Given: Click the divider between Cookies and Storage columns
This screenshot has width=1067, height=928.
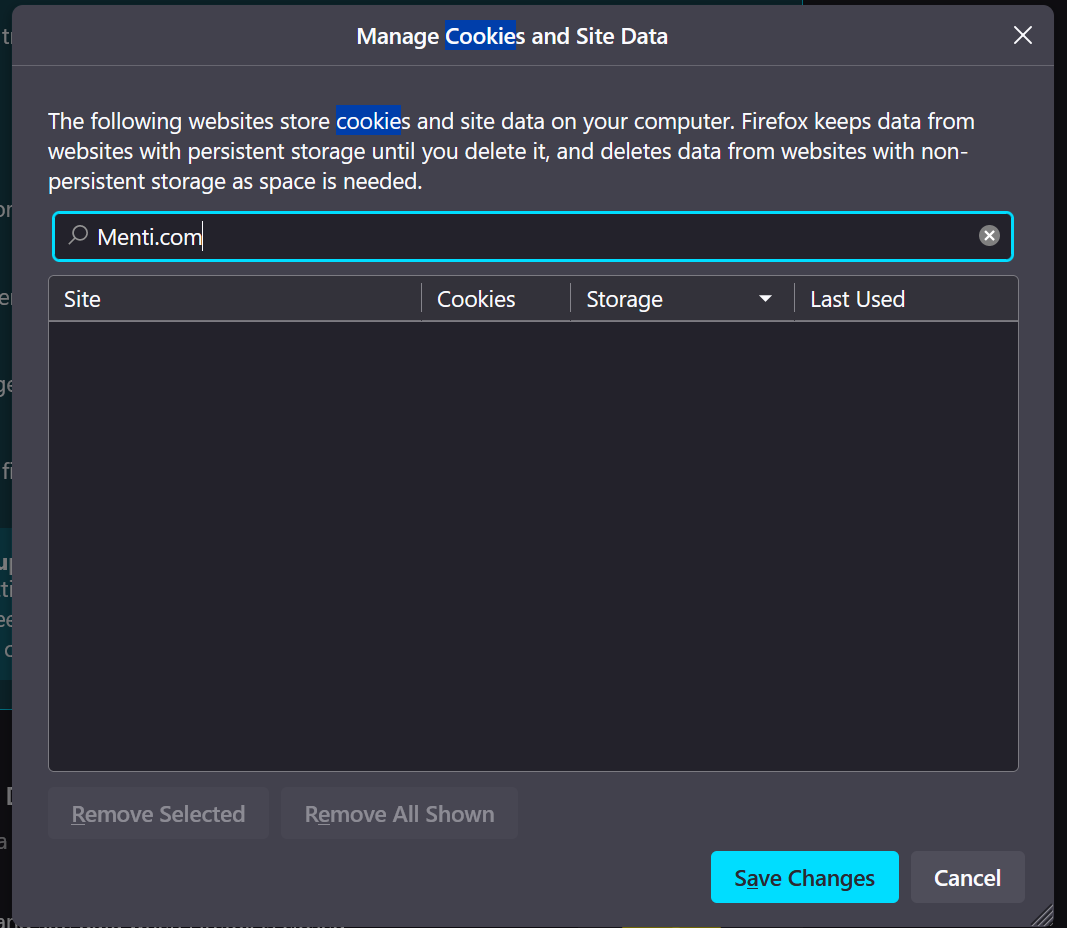Looking at the screenshot, I should (x=571, y=298).
